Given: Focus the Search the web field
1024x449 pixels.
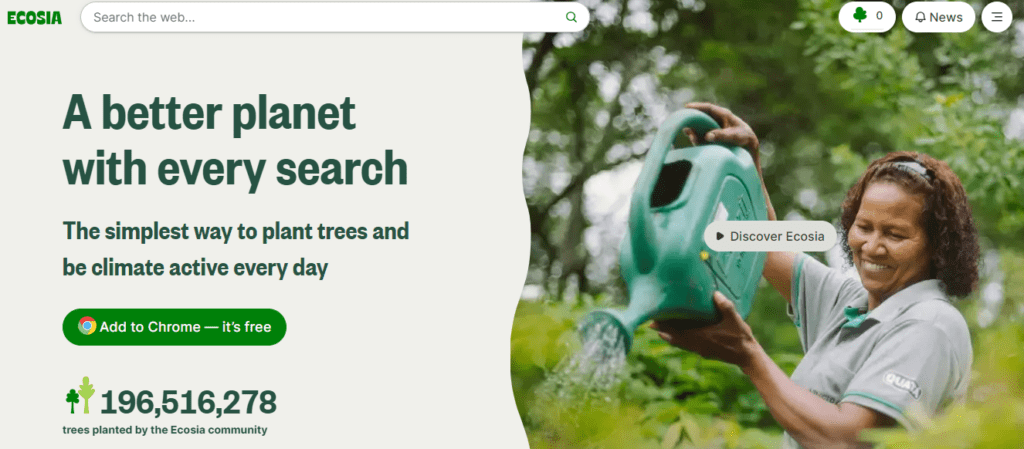Looking at the screenshot, I should pos(335,18).
